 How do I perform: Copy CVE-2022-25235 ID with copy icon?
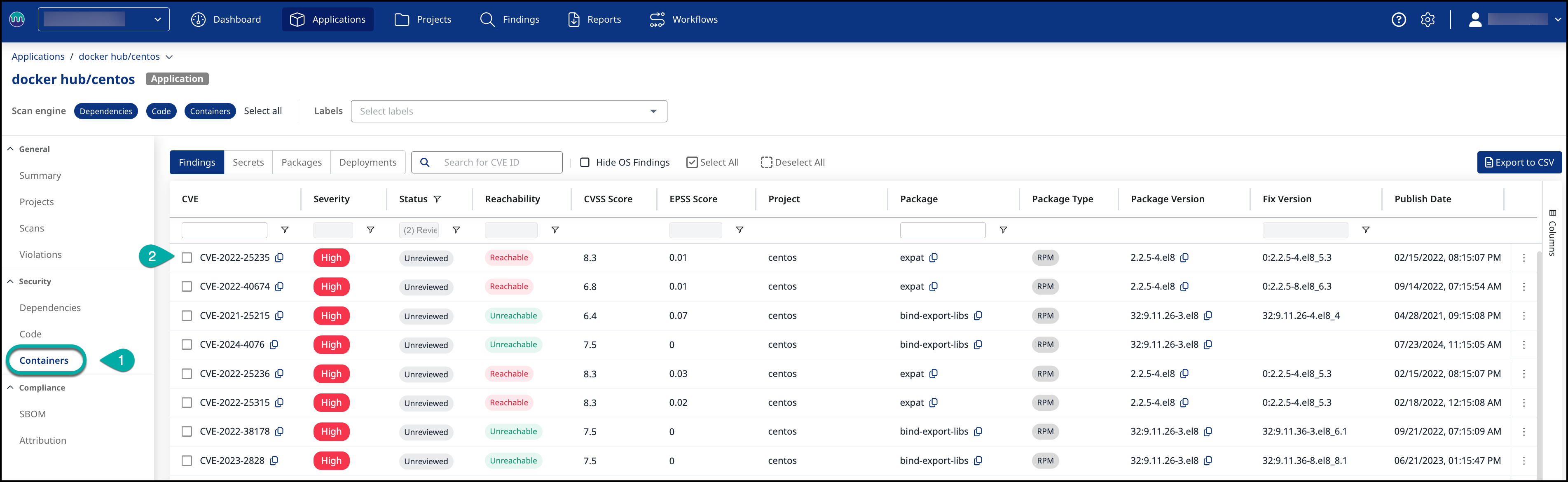[279, 257]
